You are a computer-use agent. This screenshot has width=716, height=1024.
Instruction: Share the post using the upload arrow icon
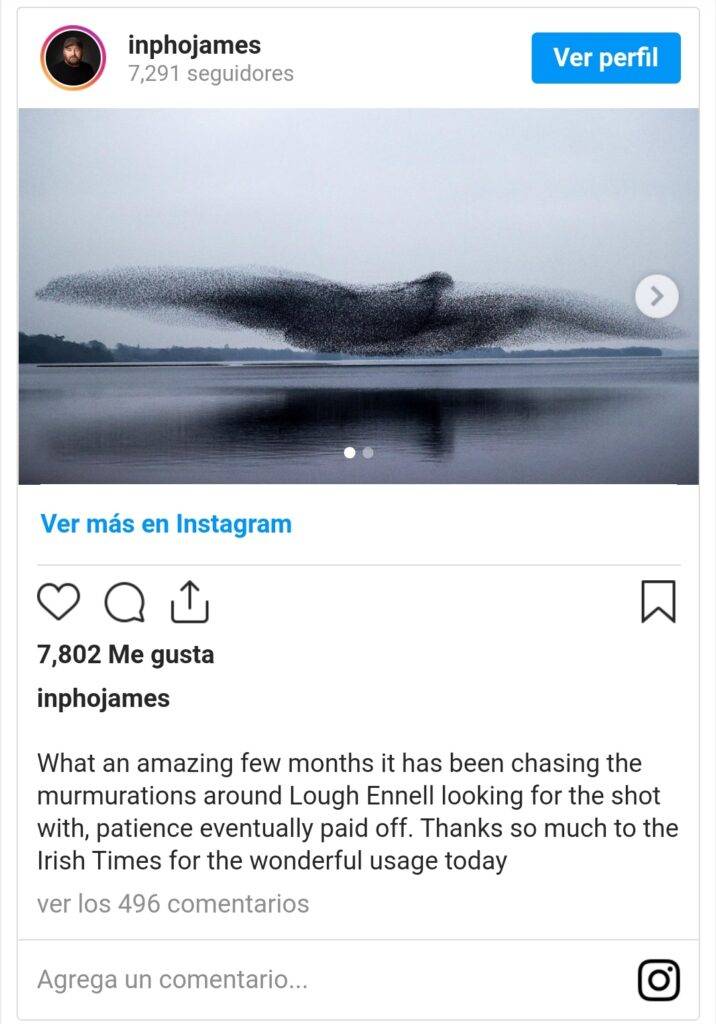click(189, 601)
